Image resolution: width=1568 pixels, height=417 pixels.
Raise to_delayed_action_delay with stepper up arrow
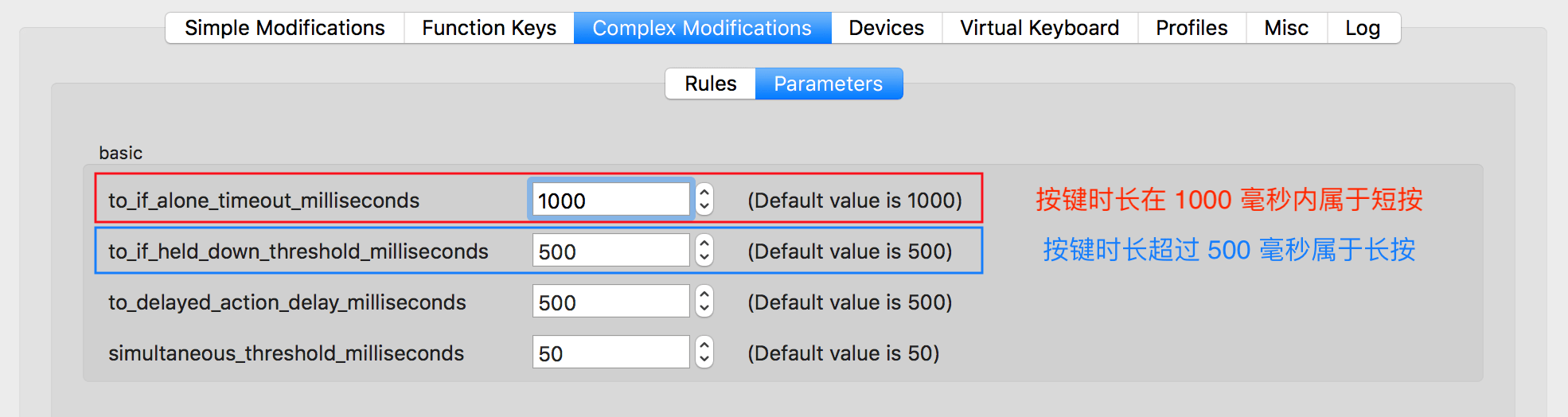pyautogui.click(x=704, y=294)
